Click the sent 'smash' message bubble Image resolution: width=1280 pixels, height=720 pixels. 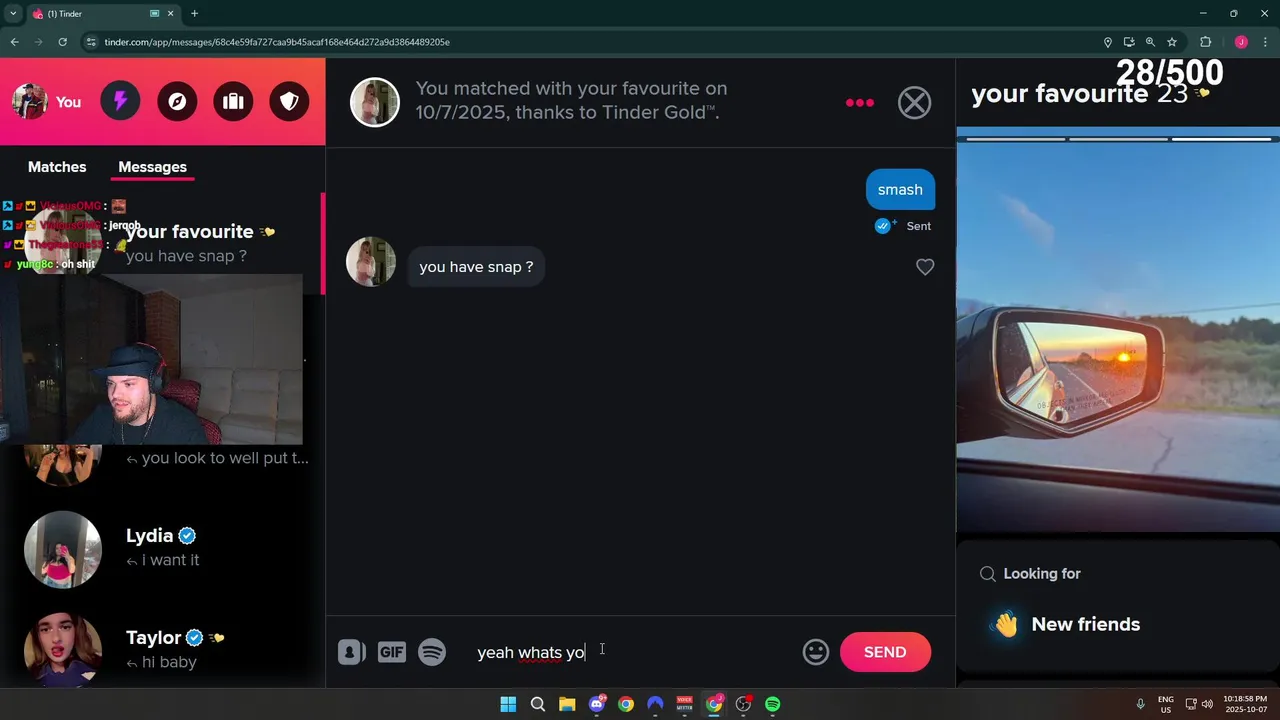[x=900, y=189]
